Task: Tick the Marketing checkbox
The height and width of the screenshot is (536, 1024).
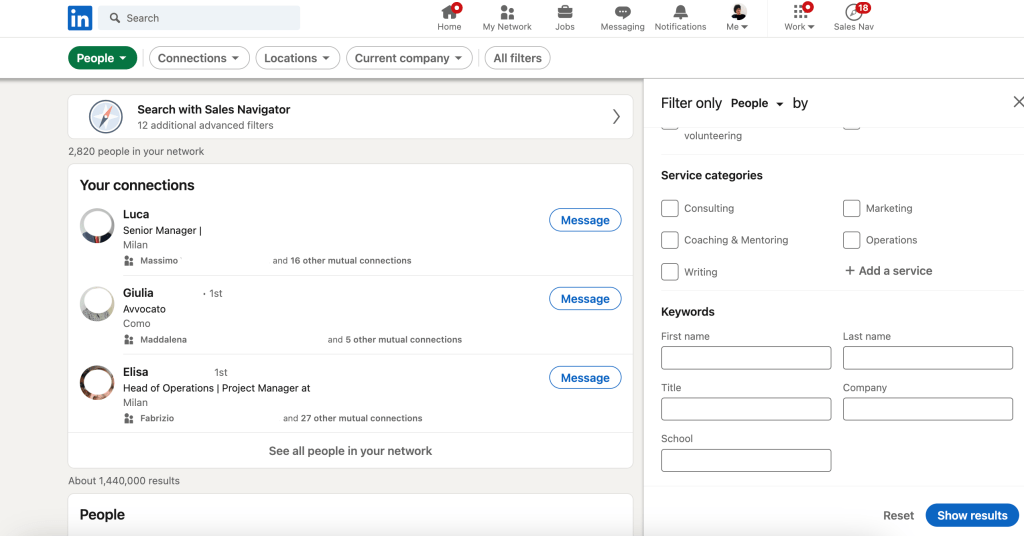Action: coord(852,208)
